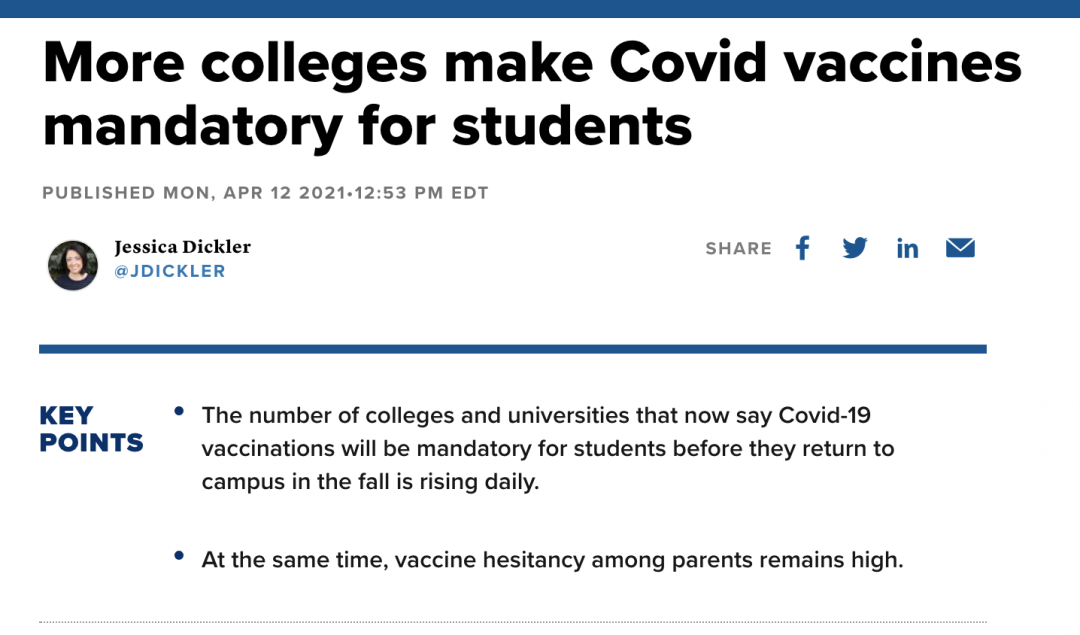The height and width of the screenshot is (635, 1080).
Task: Open Jessica Dickler's author page link
Action: pos(182,246)
